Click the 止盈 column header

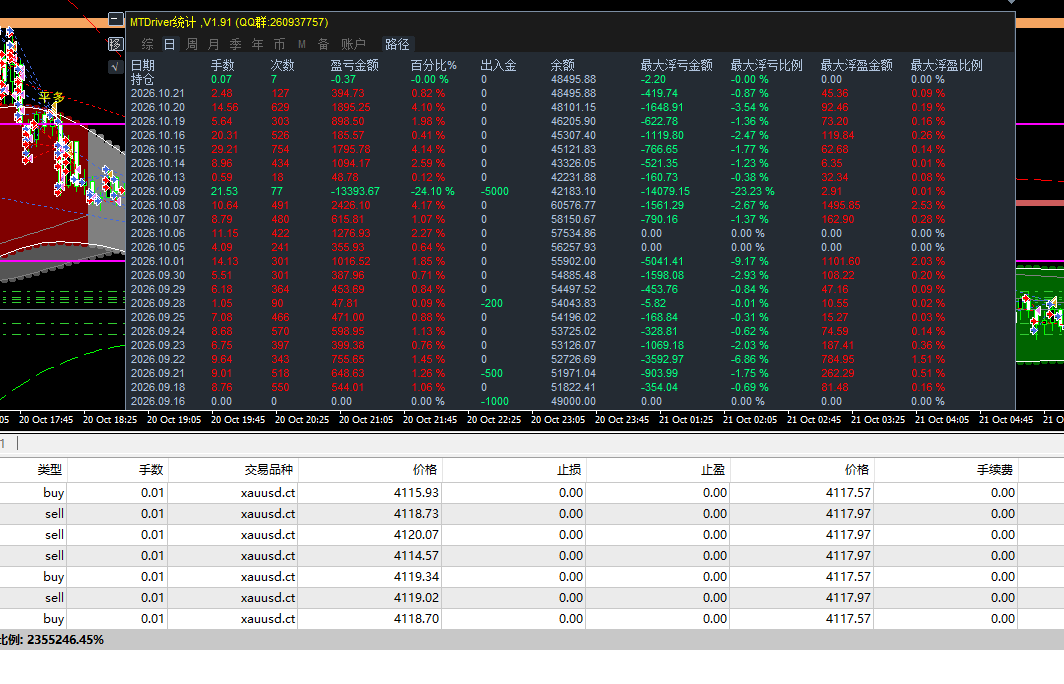point(712,470)
